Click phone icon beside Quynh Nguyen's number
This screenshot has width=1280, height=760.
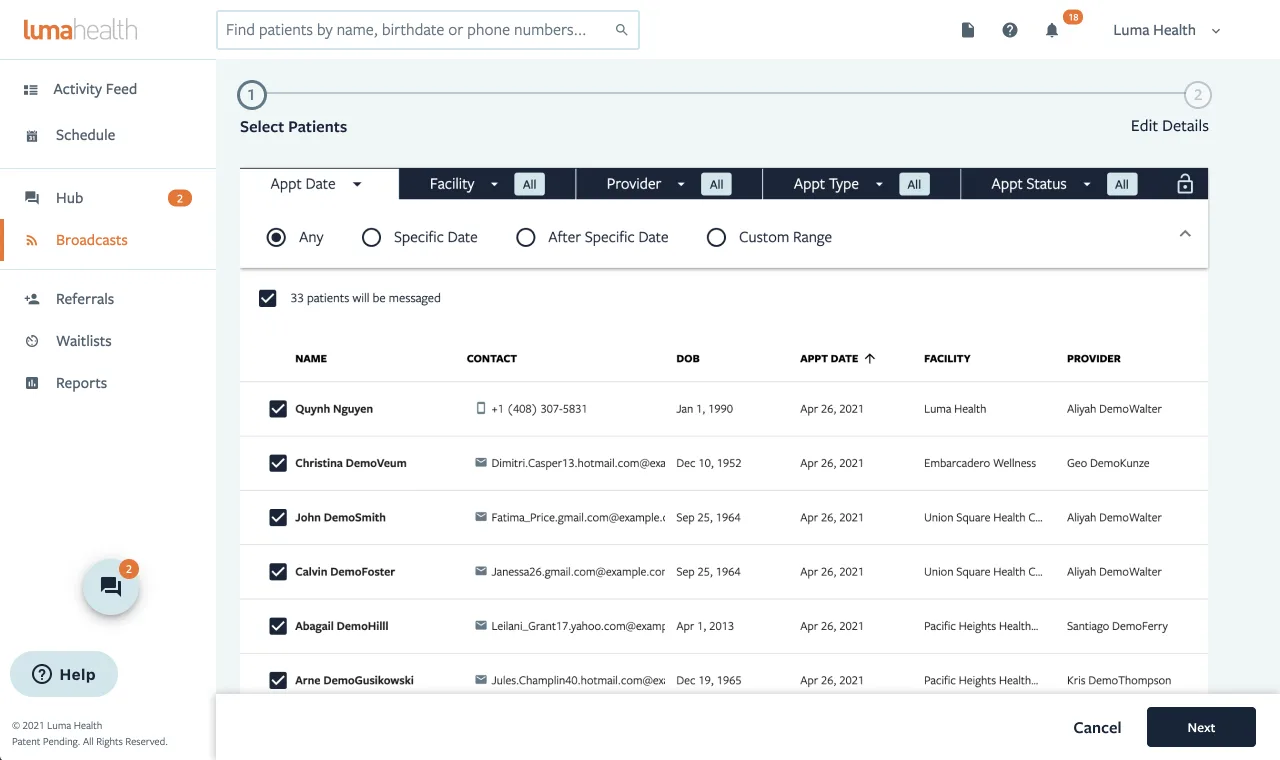(x=481, y=409)
